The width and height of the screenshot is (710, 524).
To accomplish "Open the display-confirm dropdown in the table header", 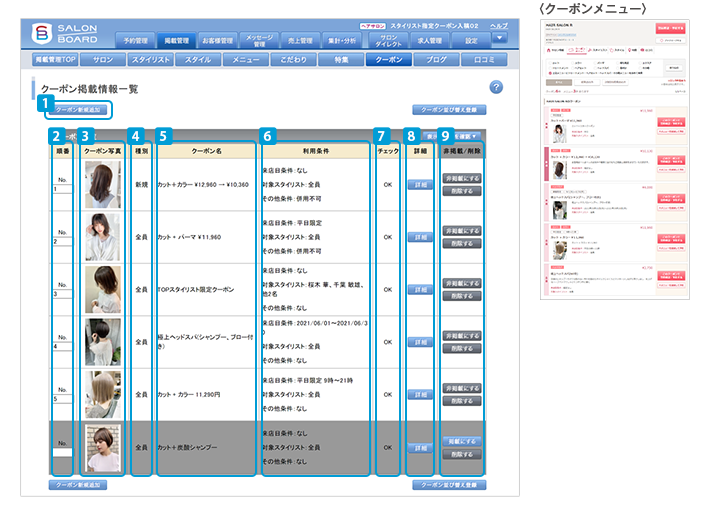I will click(452, 136).
